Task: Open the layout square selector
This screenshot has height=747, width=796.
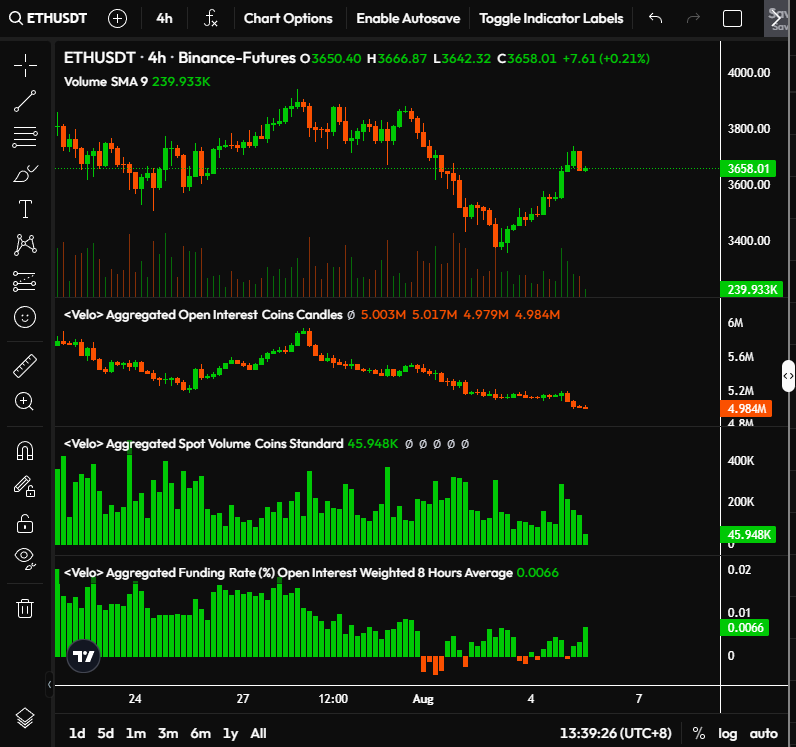Action: tap(732, 19)
